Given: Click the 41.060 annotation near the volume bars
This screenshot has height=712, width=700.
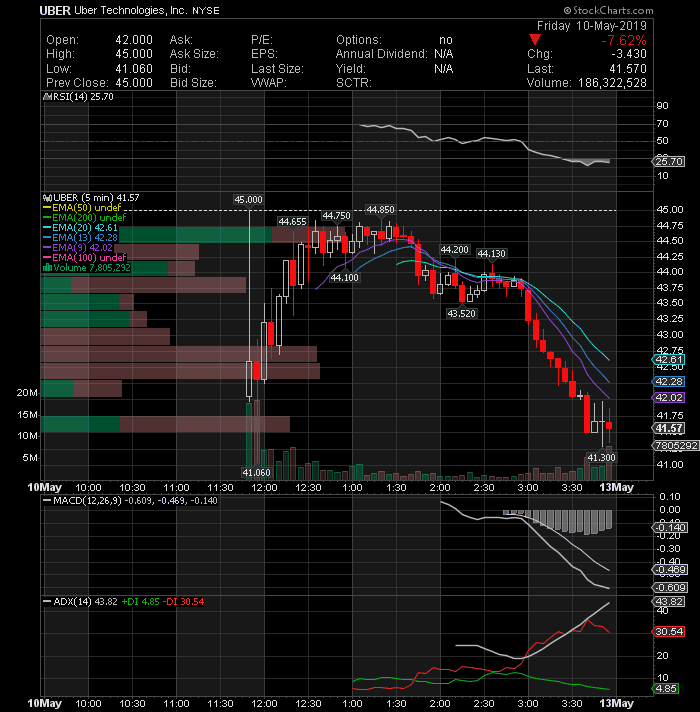Looking at the screenshot, I should 256,473.
